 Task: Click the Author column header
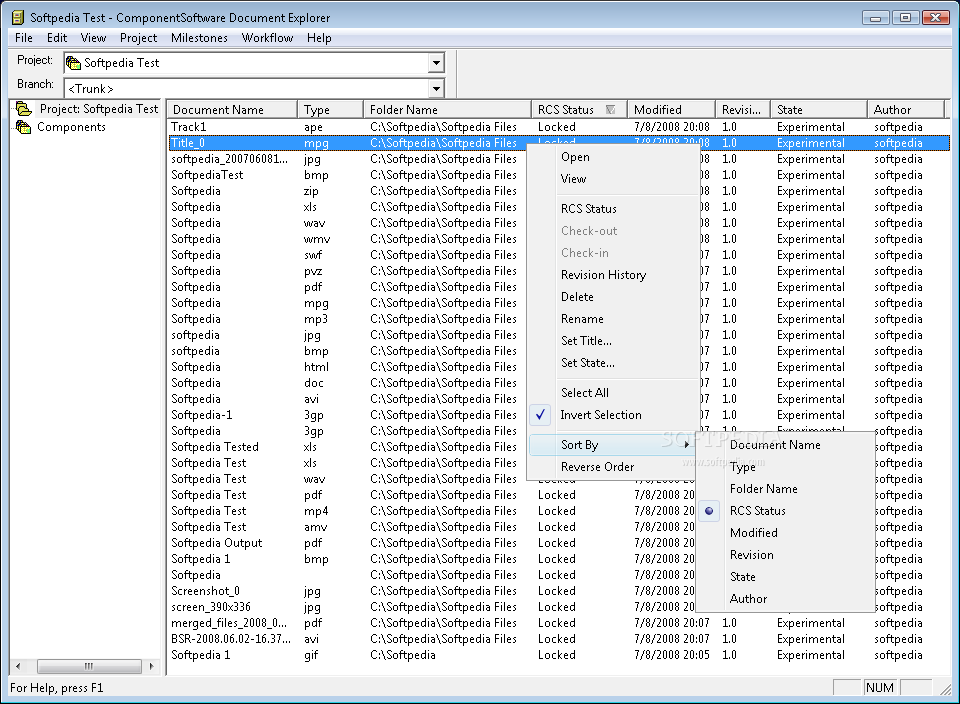pos(906,110)
